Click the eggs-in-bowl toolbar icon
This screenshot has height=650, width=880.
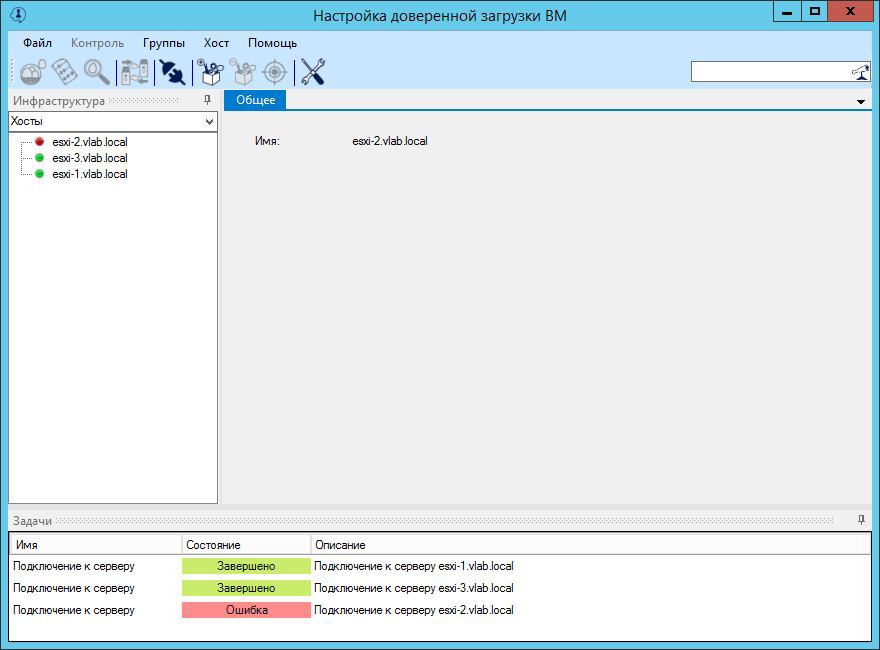(33, 72)
